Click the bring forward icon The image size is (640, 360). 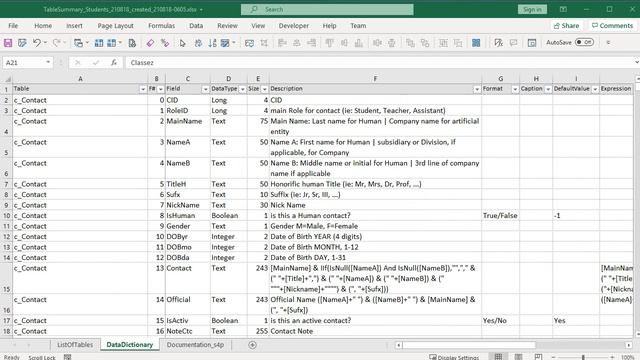tap(410, 43)
